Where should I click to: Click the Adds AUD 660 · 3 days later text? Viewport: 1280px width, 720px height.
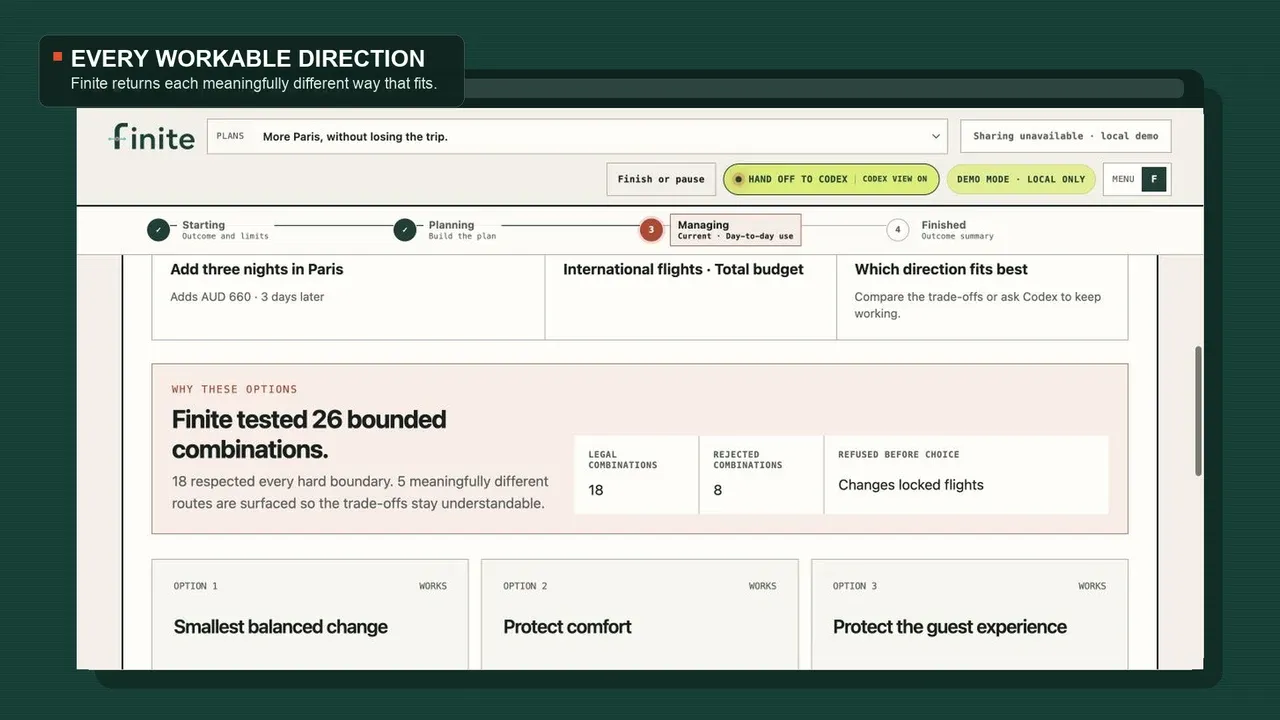(247, 297)
